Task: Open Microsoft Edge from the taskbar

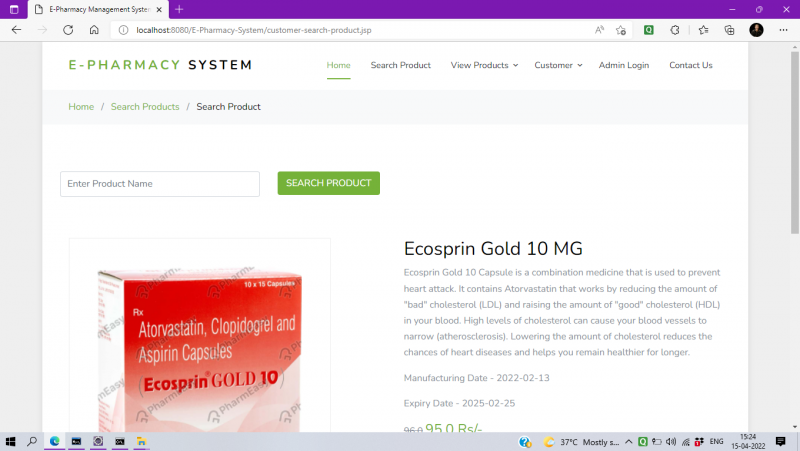Action: click(x=55, y=441)
